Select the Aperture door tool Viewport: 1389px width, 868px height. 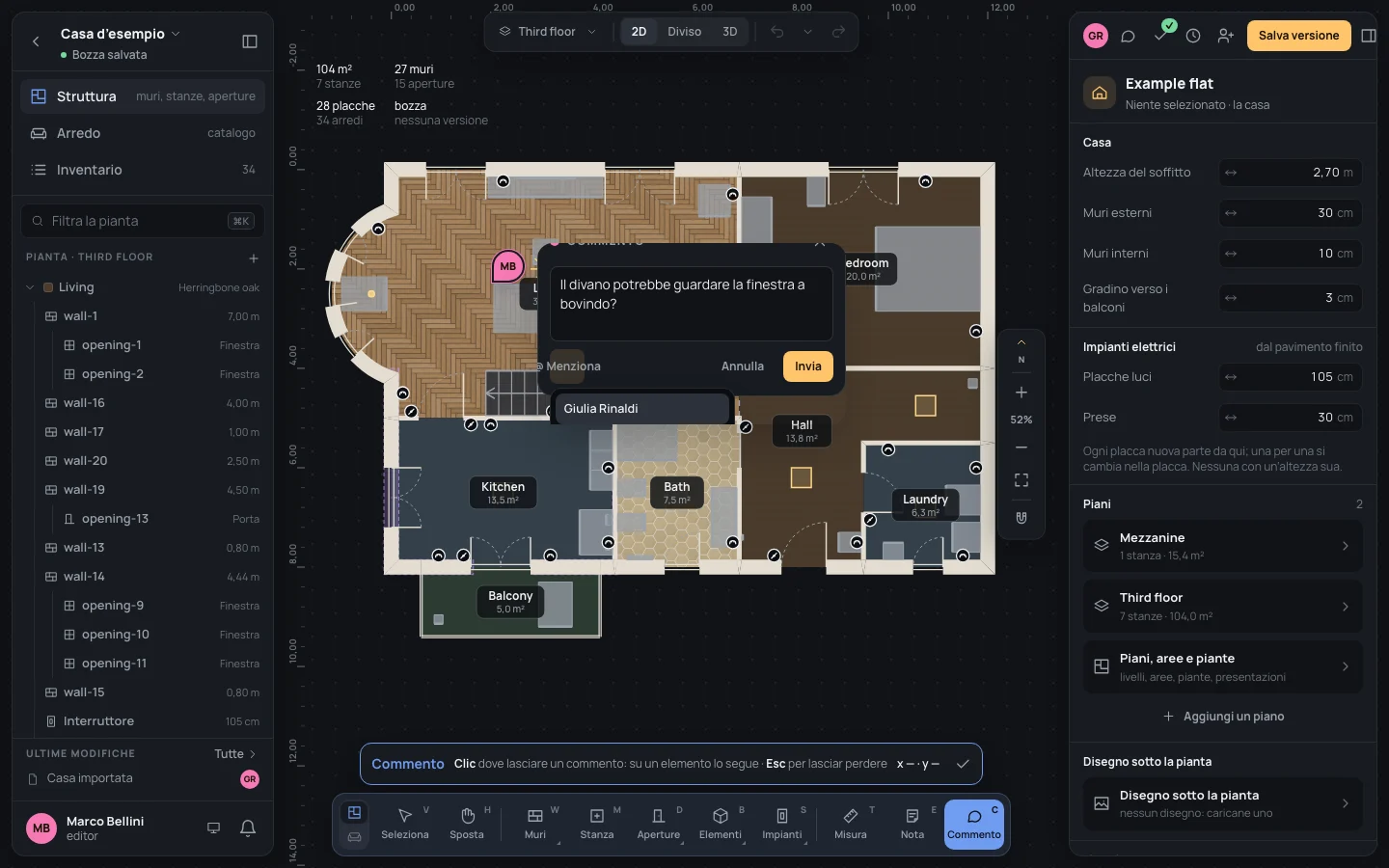(659, 824)
